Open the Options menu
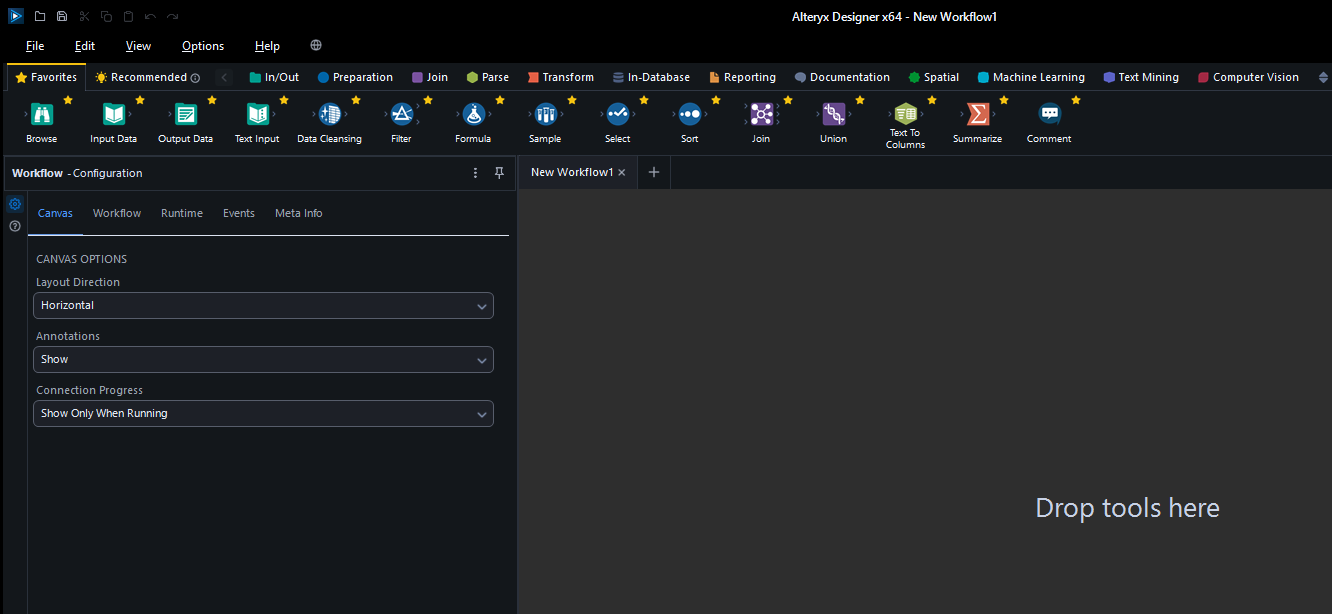 coord(202,46)
